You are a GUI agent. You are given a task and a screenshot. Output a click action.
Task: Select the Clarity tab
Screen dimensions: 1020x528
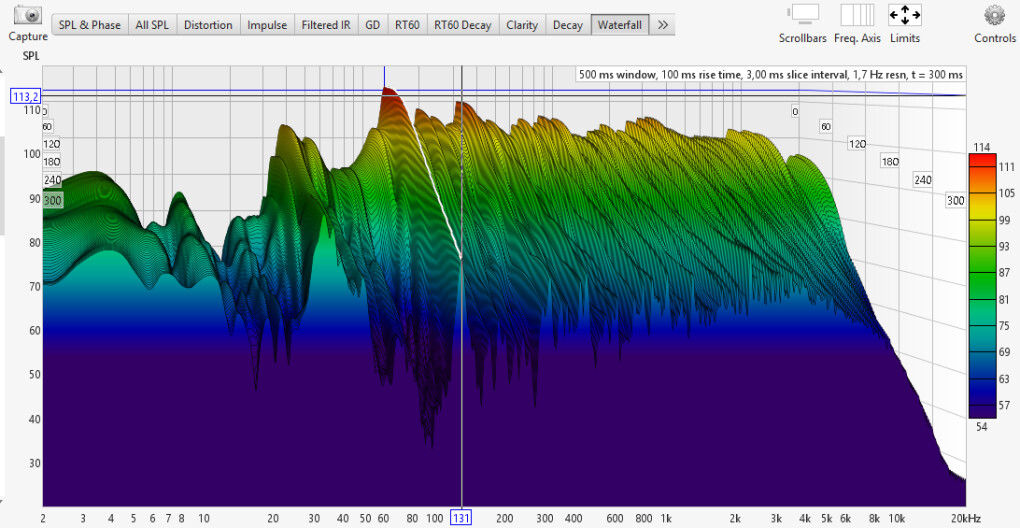pos(522,25)
